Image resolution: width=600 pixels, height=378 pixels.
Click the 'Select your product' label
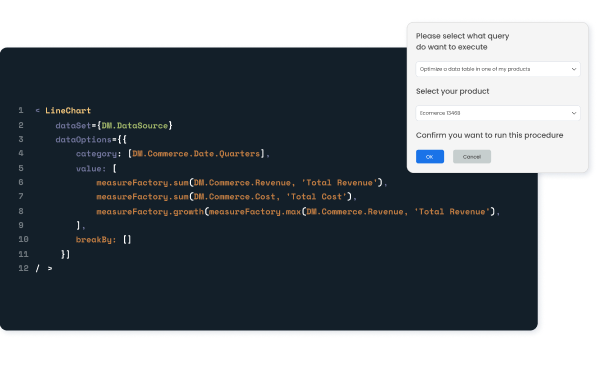coord(452,91)
